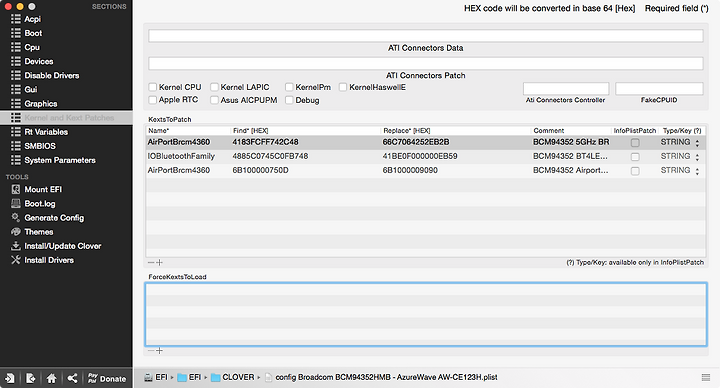Select Kernel and Kext Patches section

69,118
